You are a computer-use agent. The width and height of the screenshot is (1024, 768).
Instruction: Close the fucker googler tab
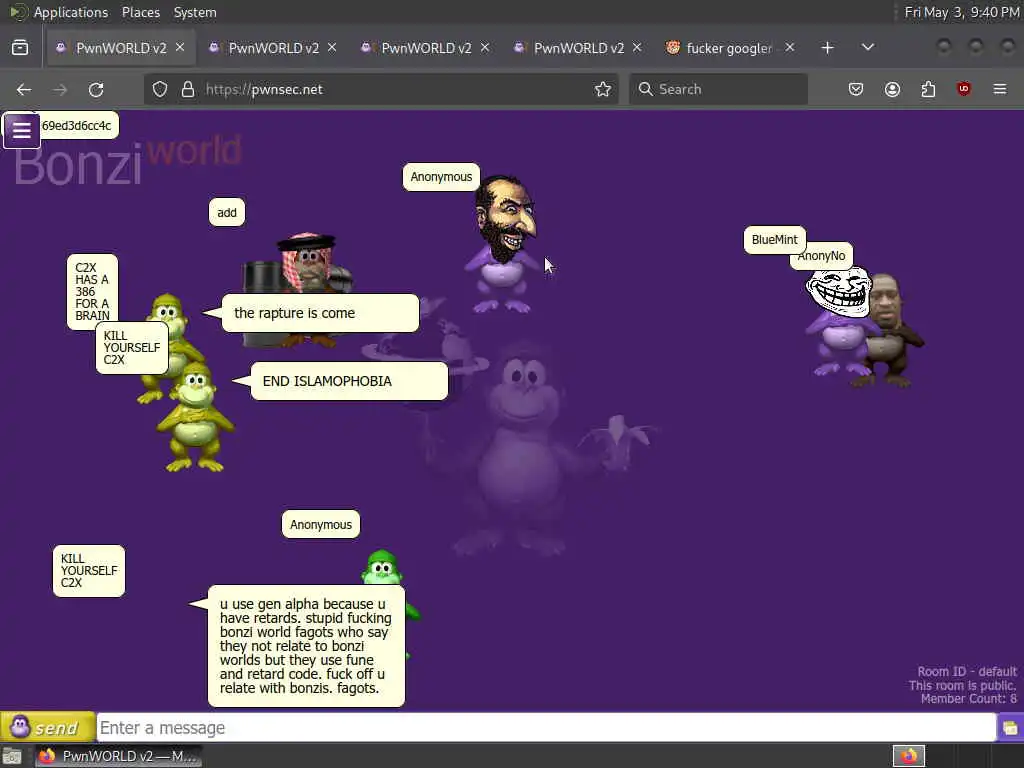pos(790,48)
